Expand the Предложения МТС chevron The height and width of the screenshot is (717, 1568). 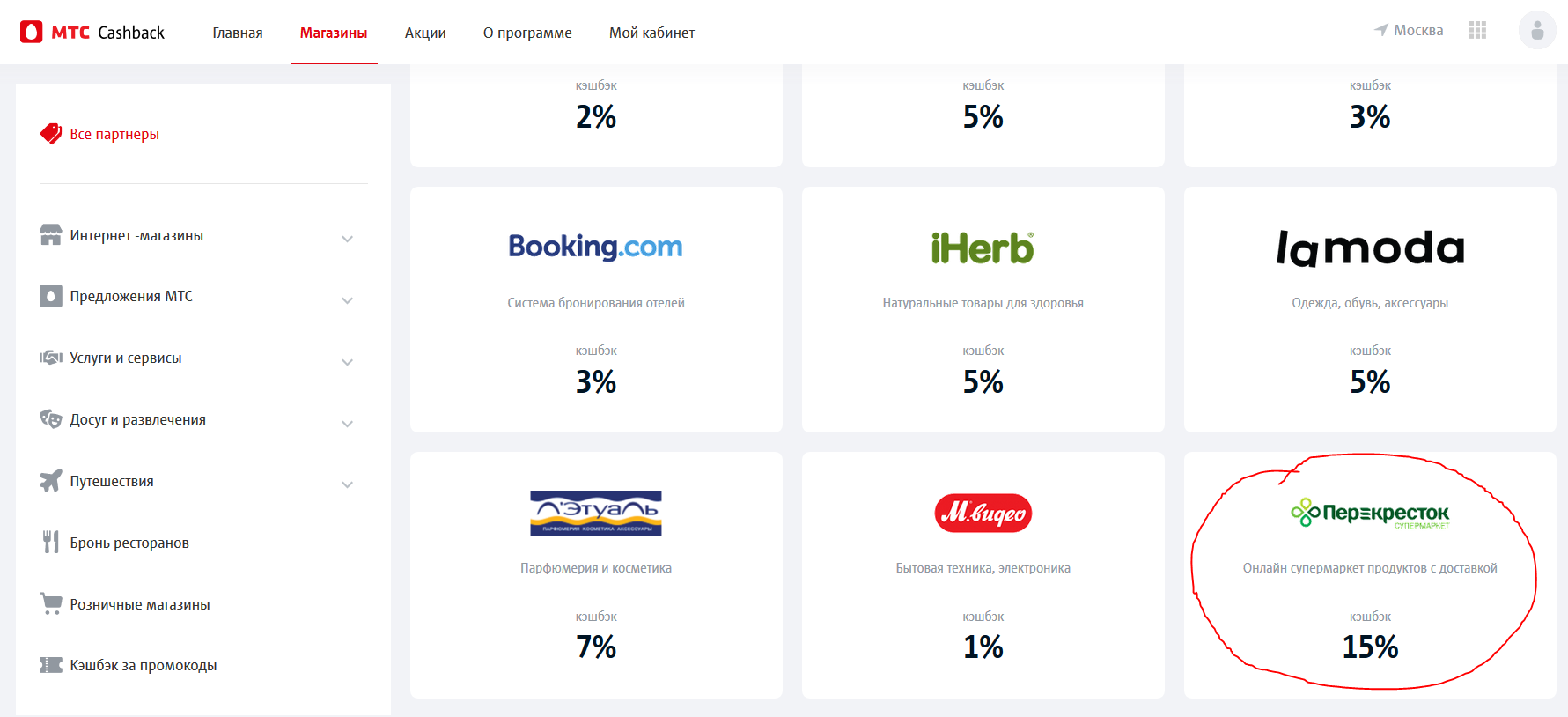pos(347,300)
